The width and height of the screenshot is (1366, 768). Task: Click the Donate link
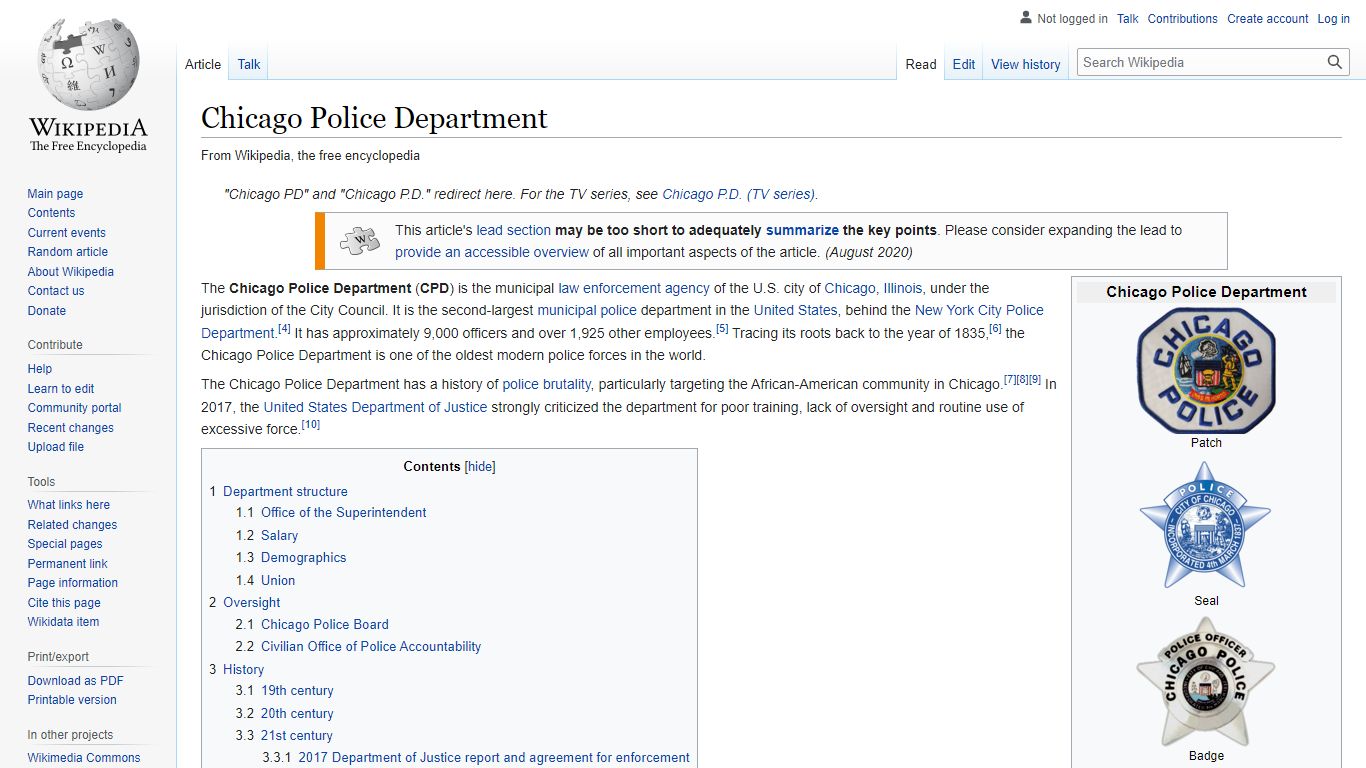[x=47, y=311]
